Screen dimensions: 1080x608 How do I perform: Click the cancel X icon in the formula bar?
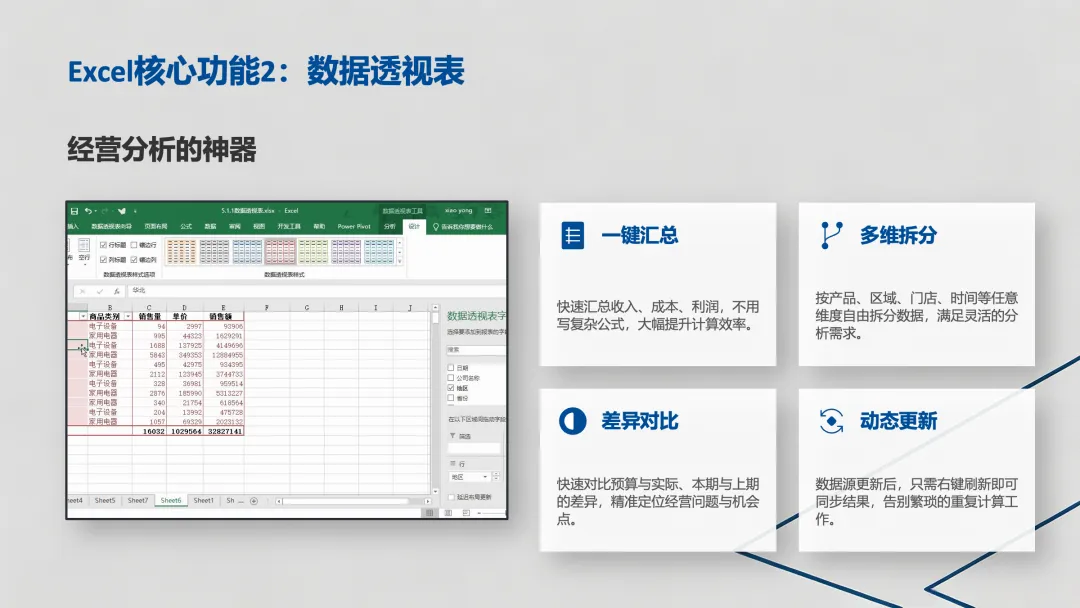click(x=83, y=291)
